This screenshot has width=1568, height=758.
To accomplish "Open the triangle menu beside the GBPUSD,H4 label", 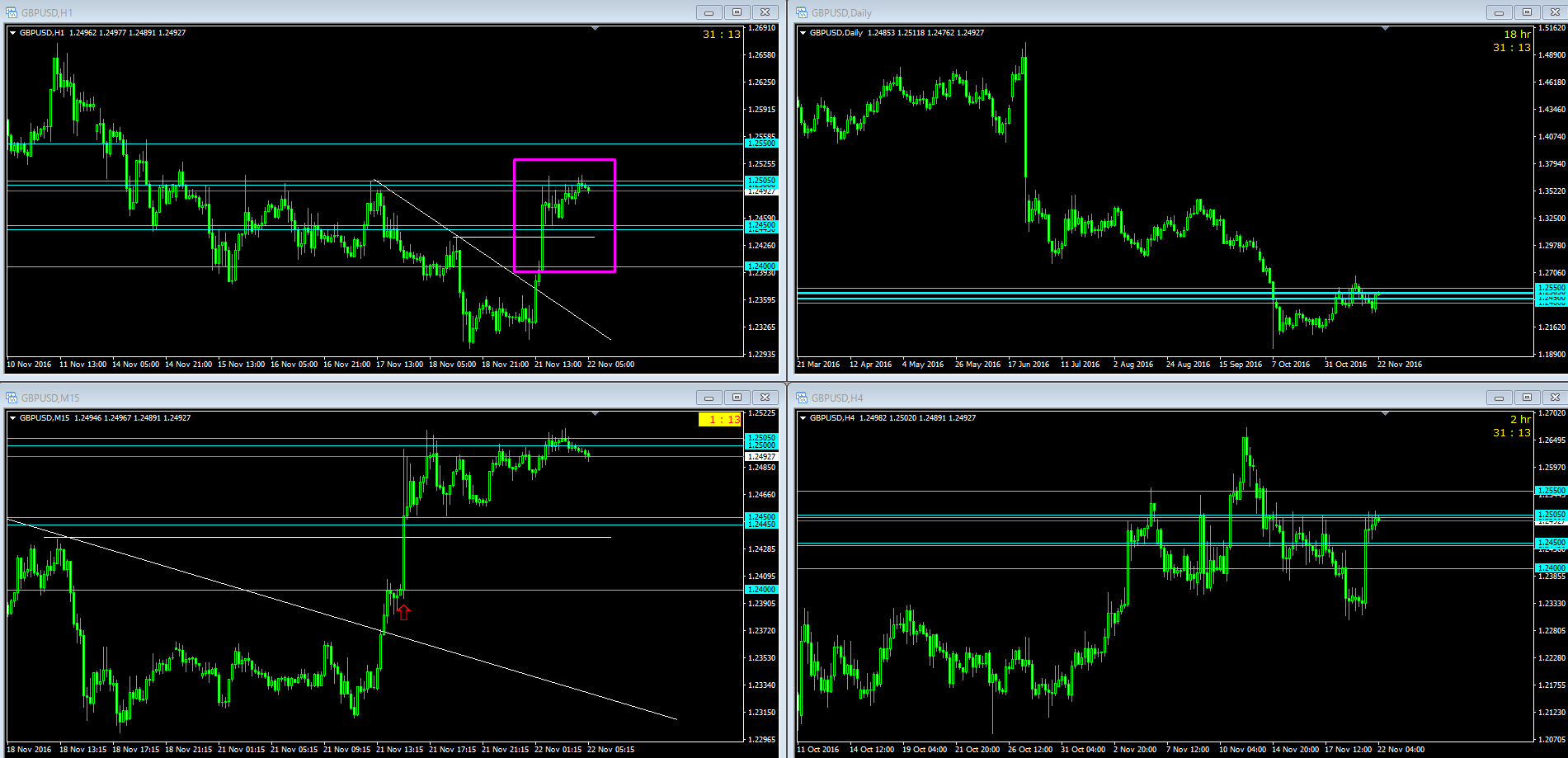I will (803, 418).
